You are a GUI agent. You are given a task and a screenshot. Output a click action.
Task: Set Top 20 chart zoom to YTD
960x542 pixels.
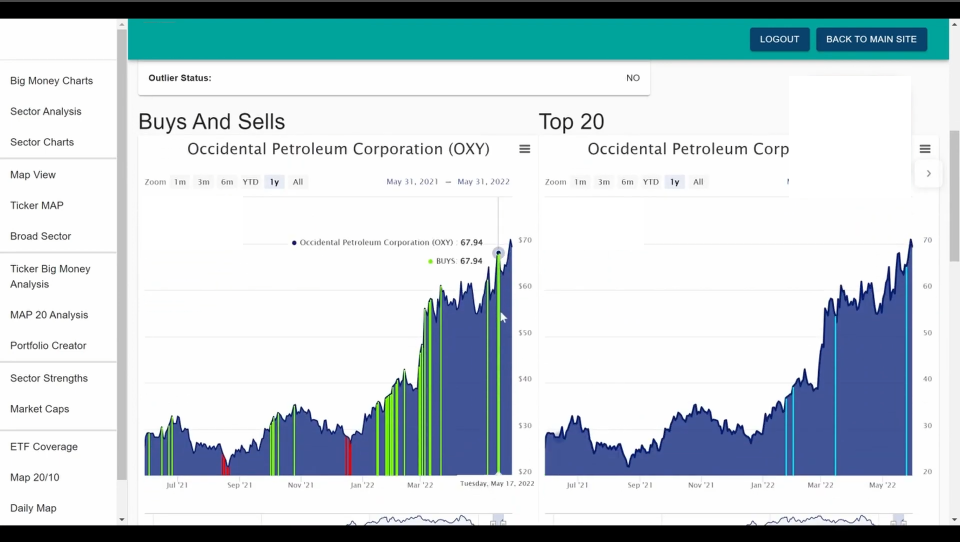pyautogui.click(x=651, y=182)
